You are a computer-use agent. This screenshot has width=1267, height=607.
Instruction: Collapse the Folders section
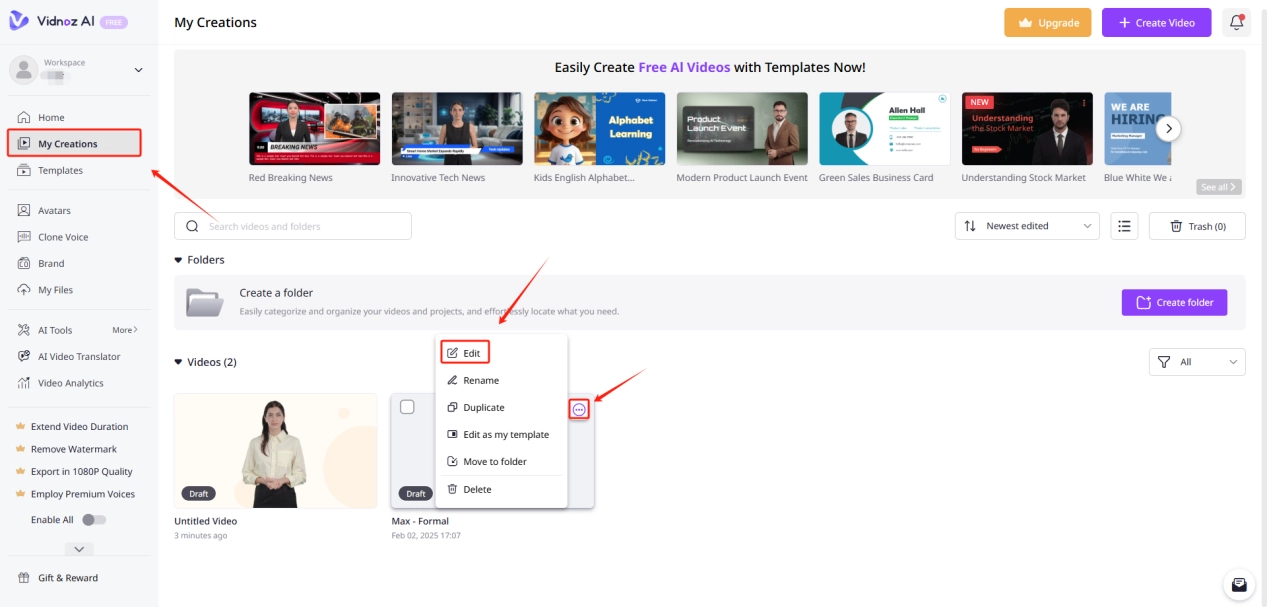point(179,260)
